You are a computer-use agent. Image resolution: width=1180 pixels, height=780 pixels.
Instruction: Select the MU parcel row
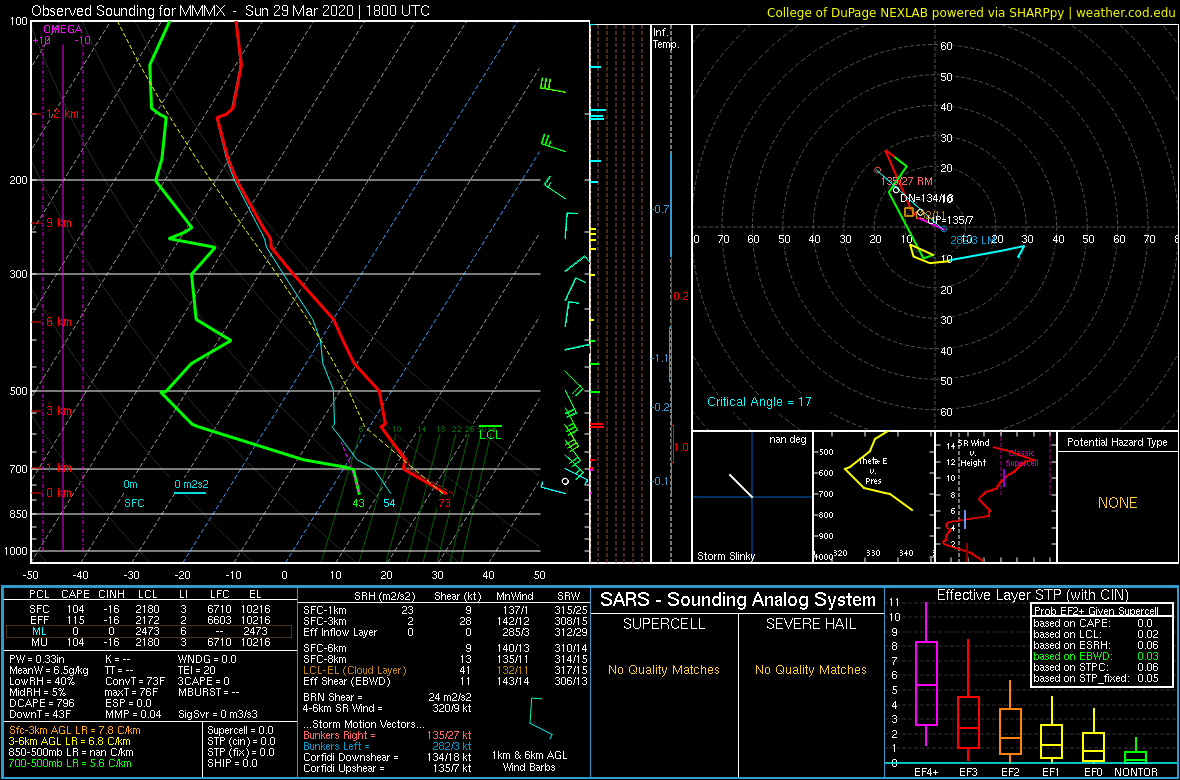(148, 642)
